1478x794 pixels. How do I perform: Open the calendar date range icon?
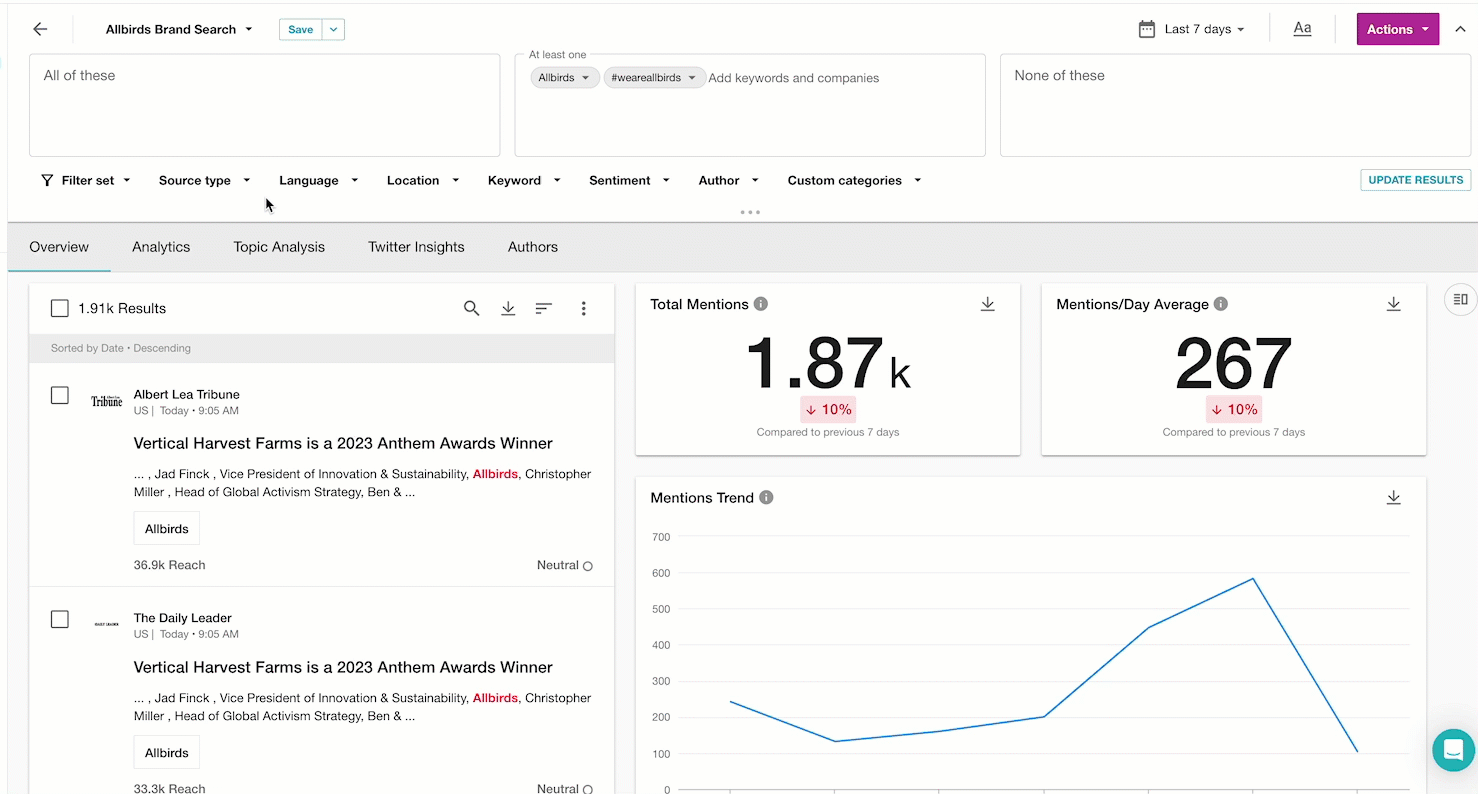coord(1147,29)
